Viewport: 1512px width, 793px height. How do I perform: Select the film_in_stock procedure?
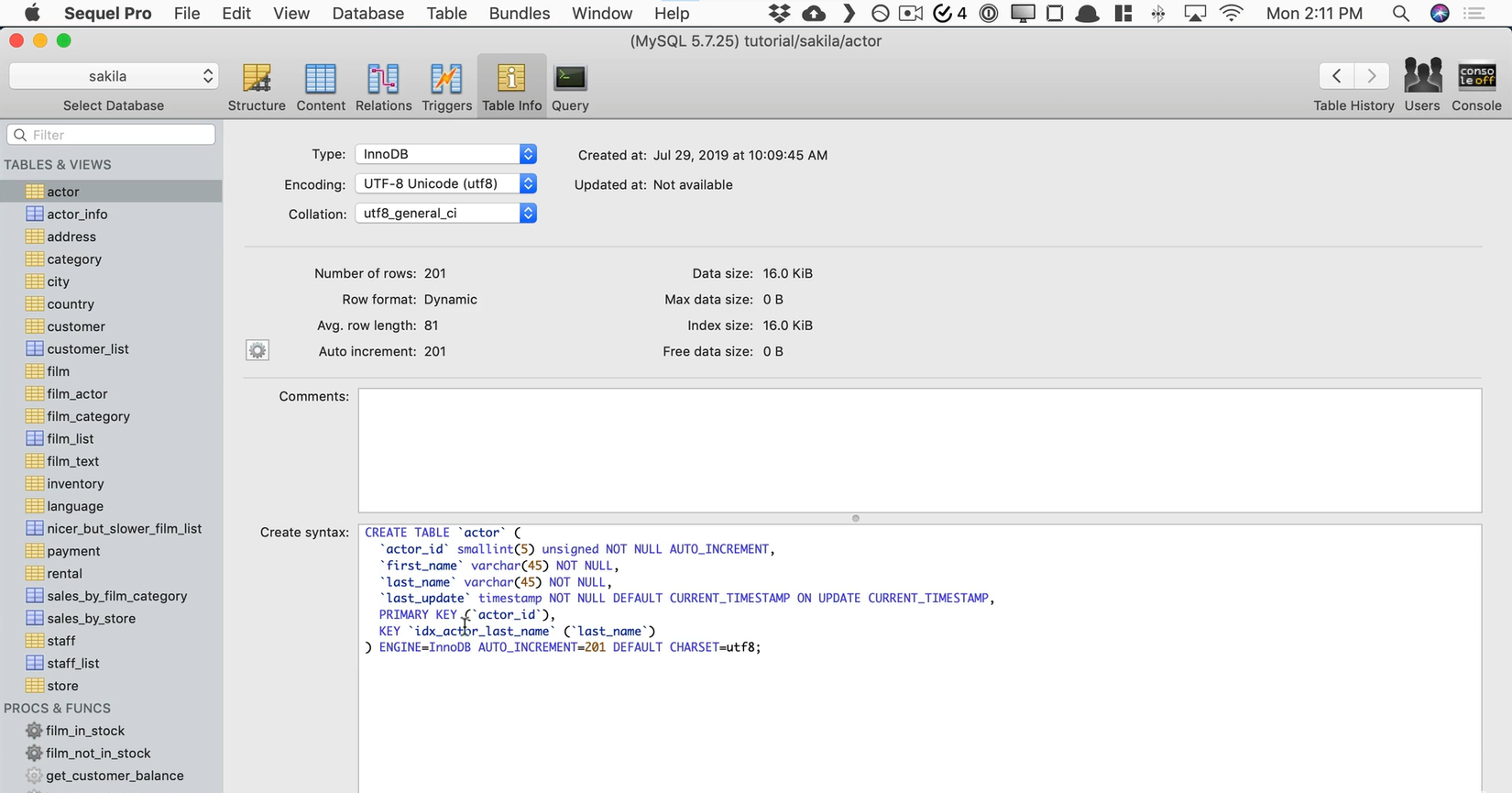(85, 731)
